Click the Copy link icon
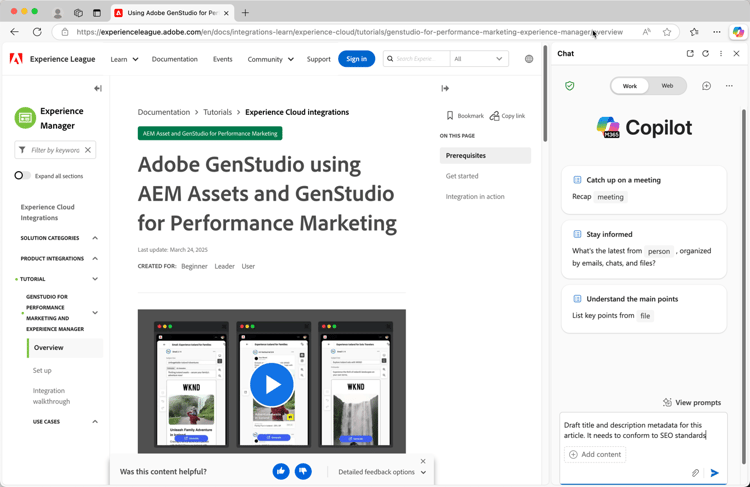 pos(495,116)
